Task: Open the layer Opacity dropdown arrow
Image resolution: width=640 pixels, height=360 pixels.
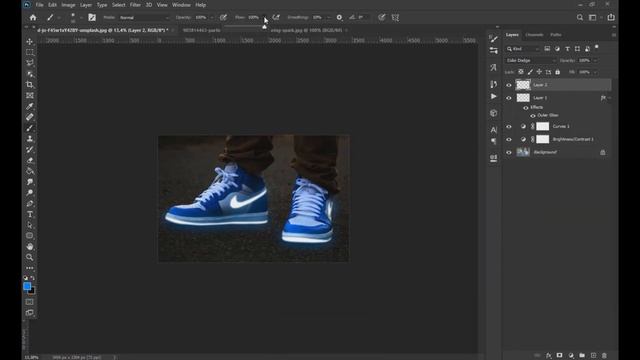Action: point(596,60)
